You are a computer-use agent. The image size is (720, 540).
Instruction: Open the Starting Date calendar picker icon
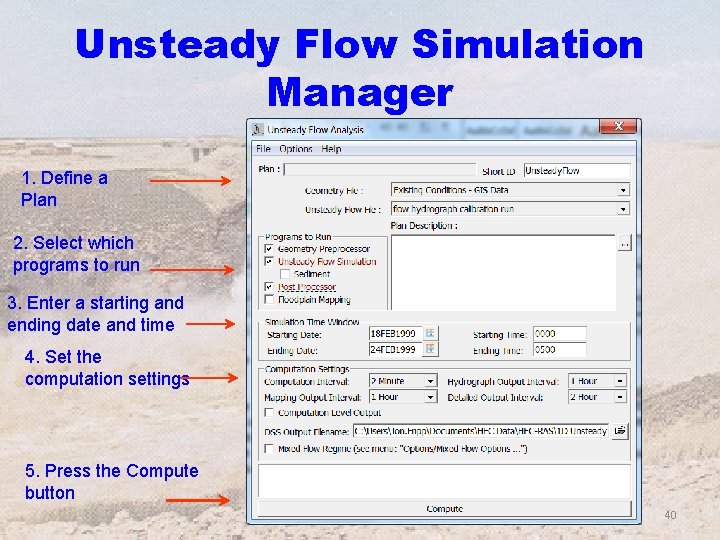[430, 333]
